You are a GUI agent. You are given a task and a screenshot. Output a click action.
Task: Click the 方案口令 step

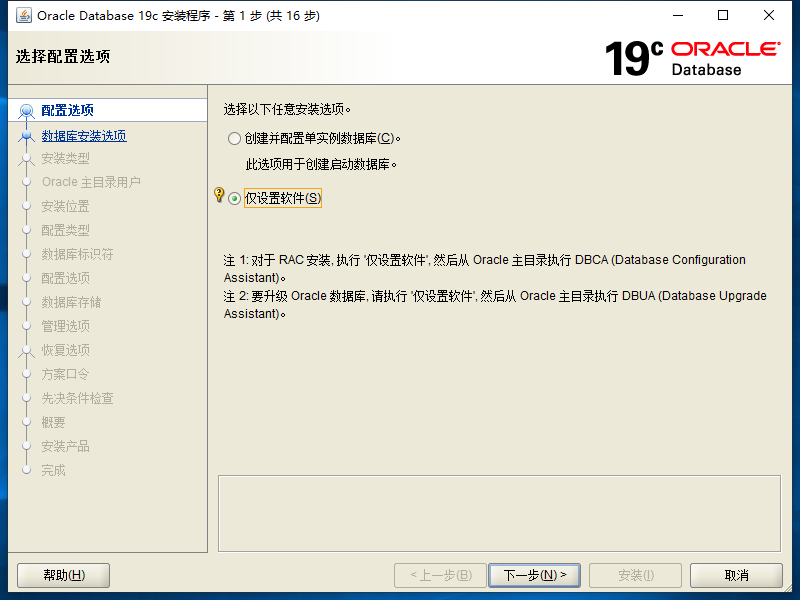65,374
